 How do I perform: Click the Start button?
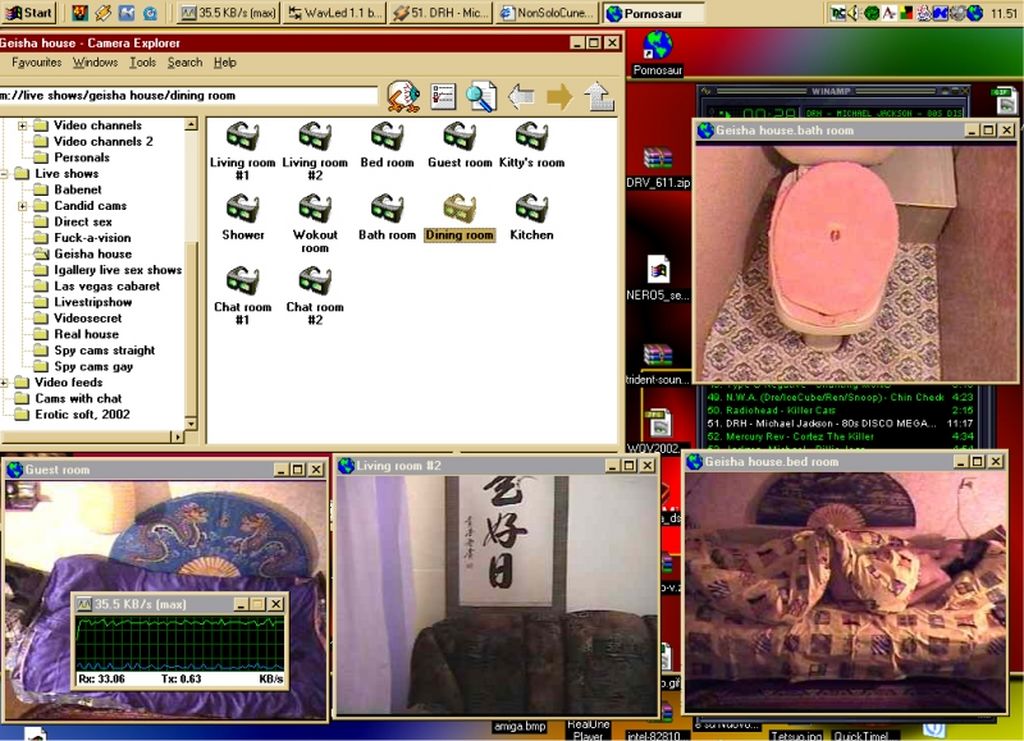click(x=29, y=13)
